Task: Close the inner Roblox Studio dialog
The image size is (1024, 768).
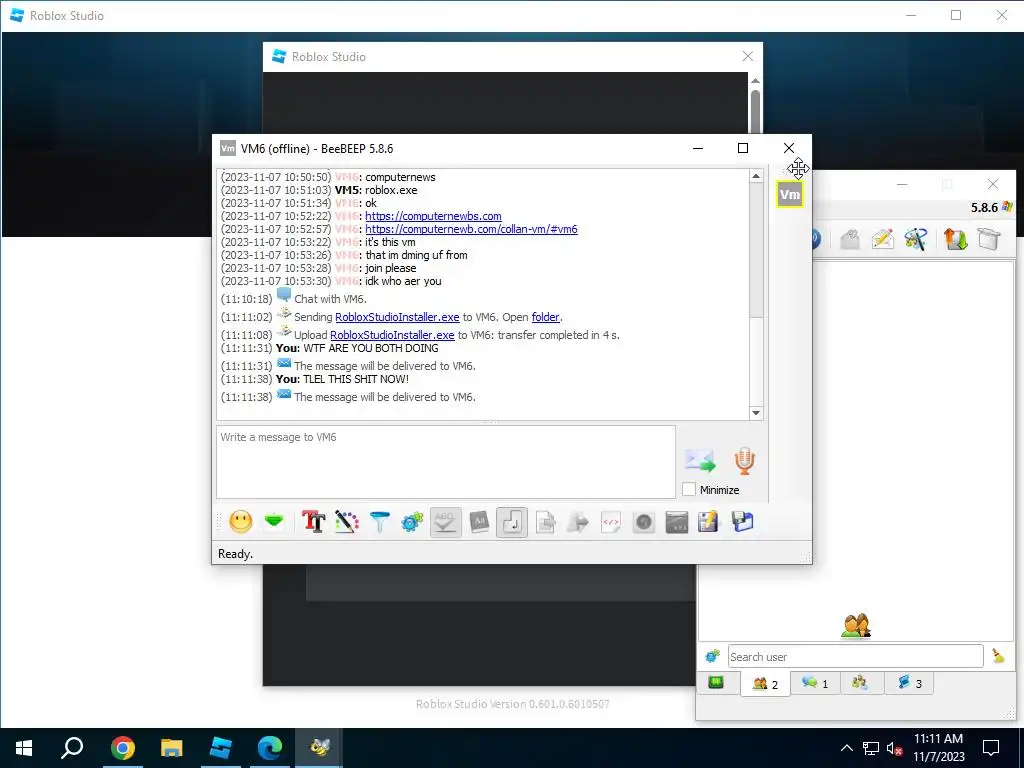Action: (748, 57)
